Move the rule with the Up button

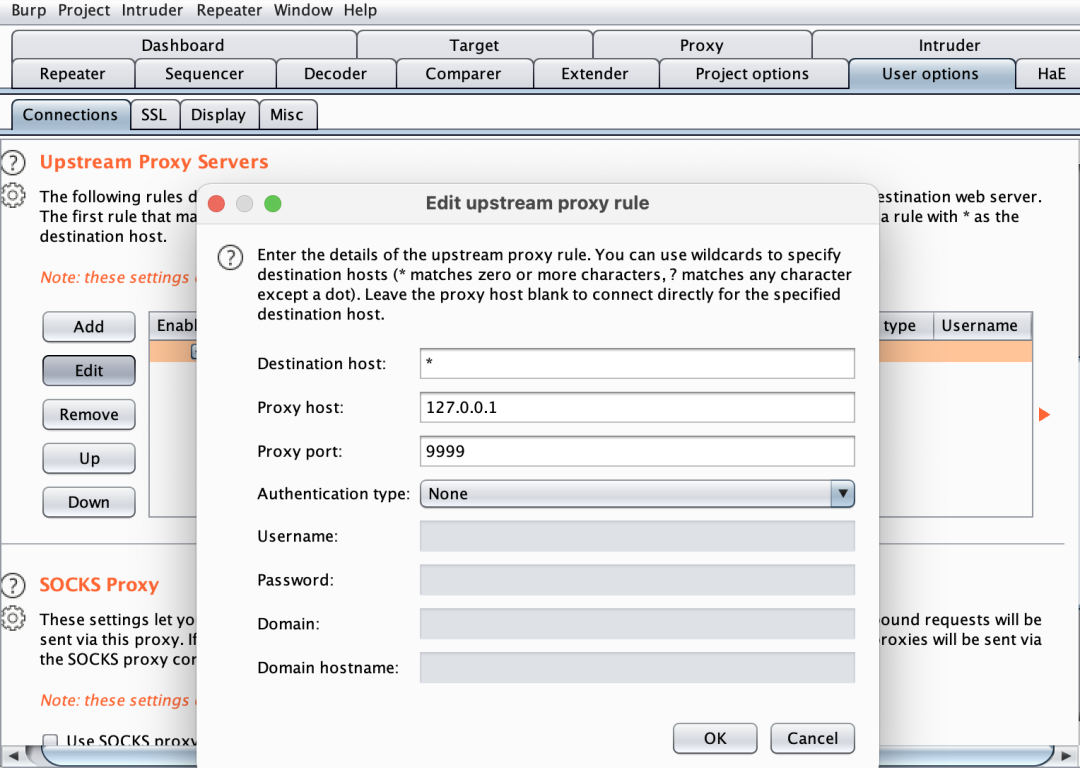coord(89,459)
